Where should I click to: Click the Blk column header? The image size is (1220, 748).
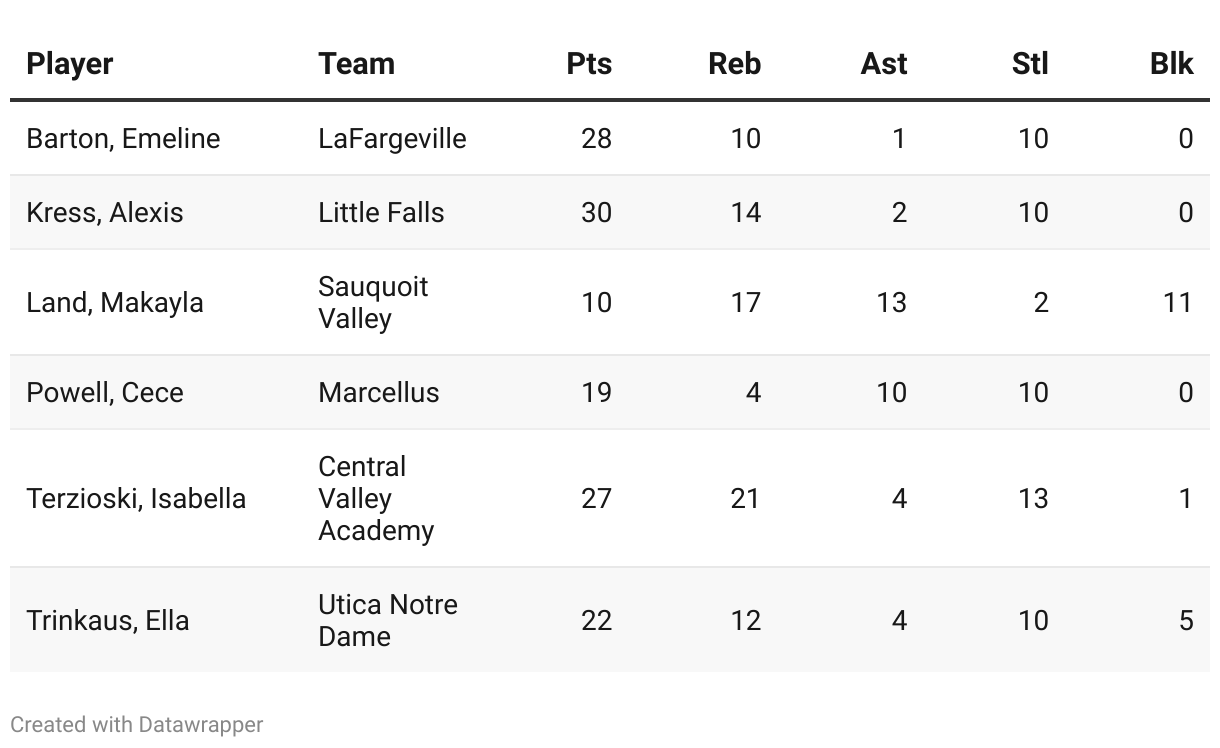click(1171, 64)
